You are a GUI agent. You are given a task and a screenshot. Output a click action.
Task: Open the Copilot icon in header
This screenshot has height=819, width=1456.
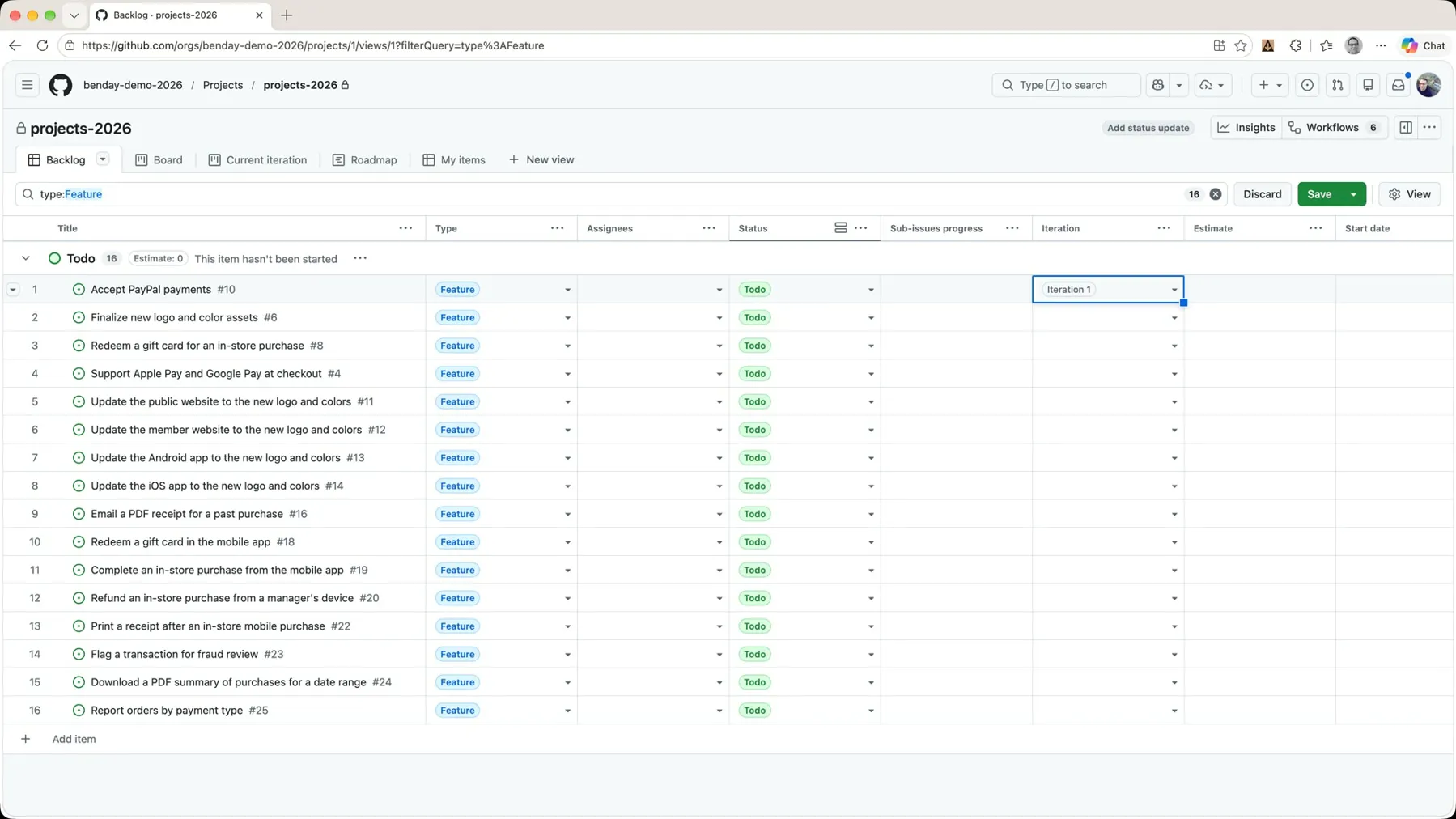(1158, 85)
